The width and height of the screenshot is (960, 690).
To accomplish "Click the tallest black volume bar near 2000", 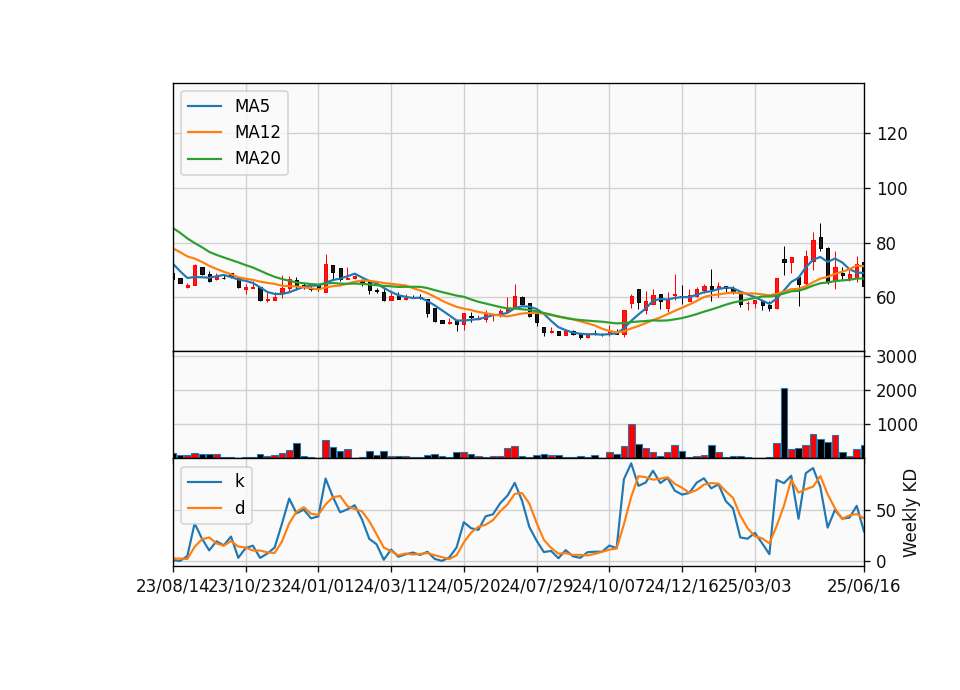I will click(784, 423).
